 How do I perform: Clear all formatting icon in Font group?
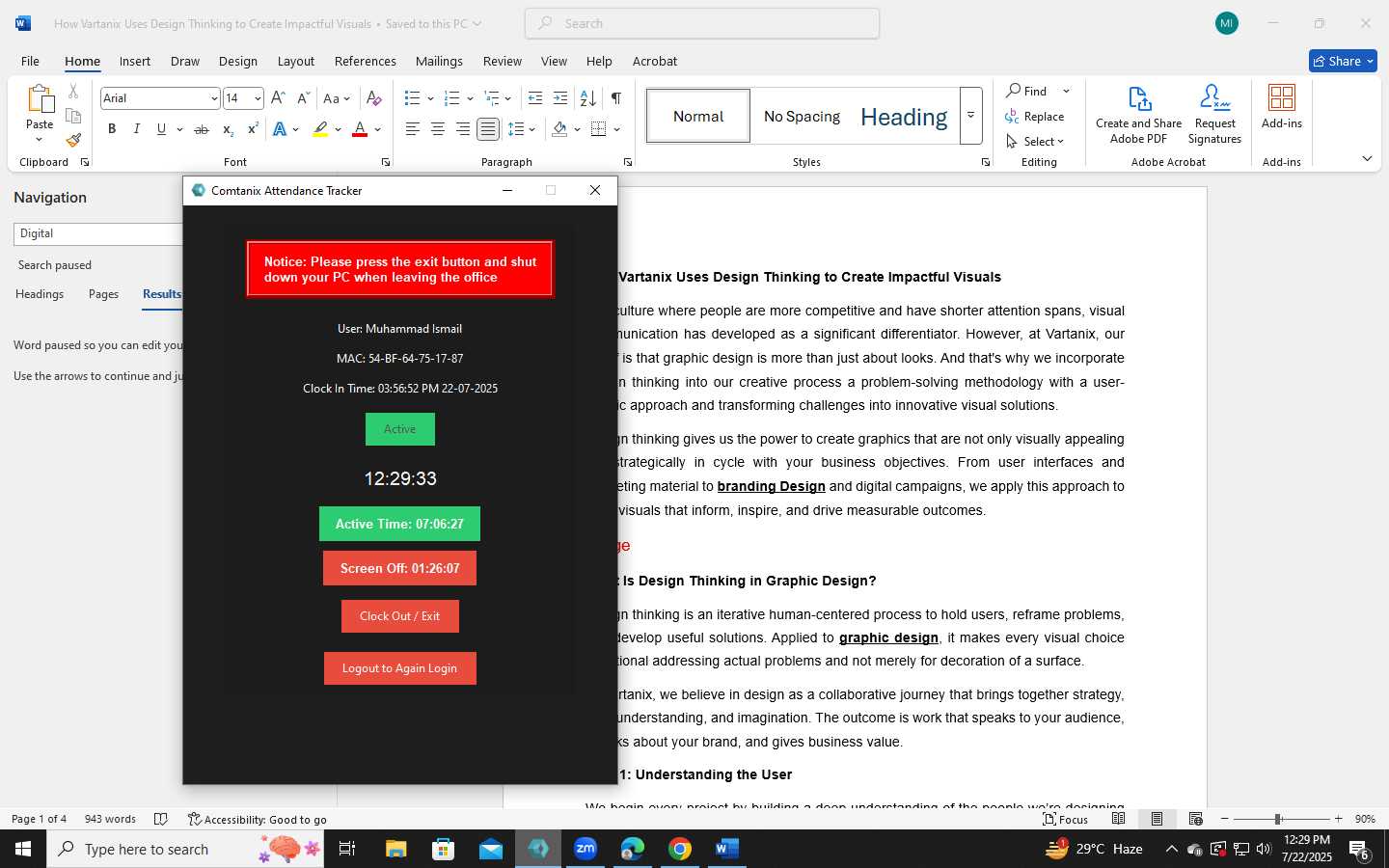click(x=374, y=98)
